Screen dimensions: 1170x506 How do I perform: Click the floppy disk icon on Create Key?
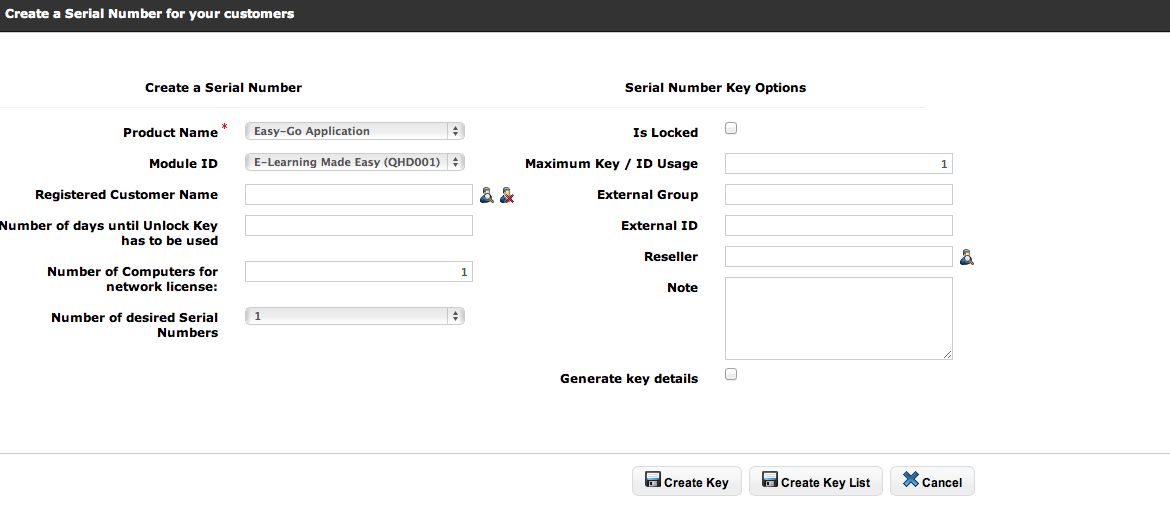click(653, 481)
